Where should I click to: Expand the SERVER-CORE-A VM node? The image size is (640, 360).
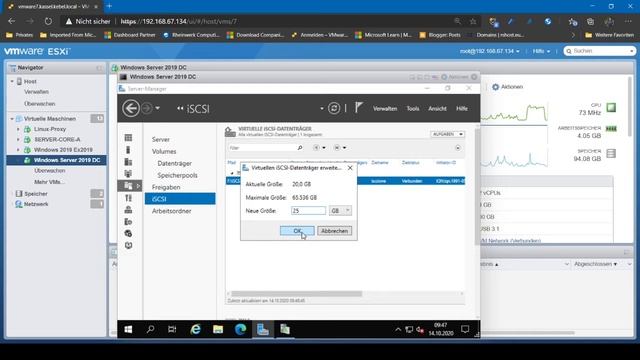click(18, 140)
